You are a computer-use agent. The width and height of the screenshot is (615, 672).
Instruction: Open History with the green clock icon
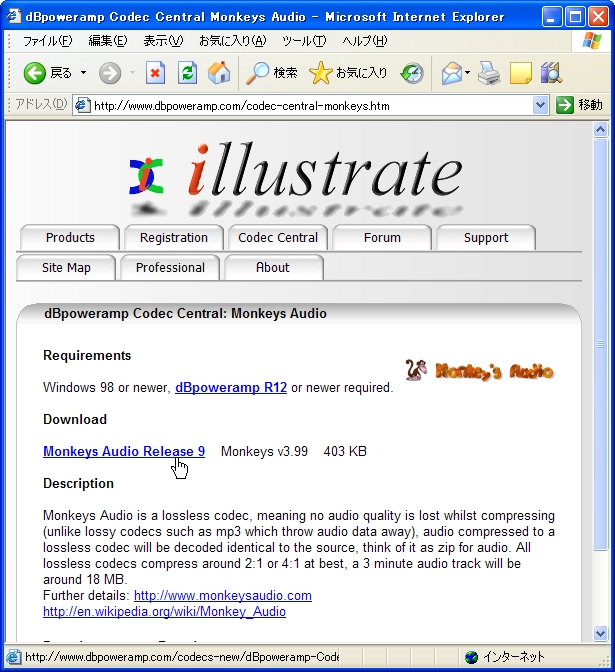pyautogui.click(x=412, y=73)
